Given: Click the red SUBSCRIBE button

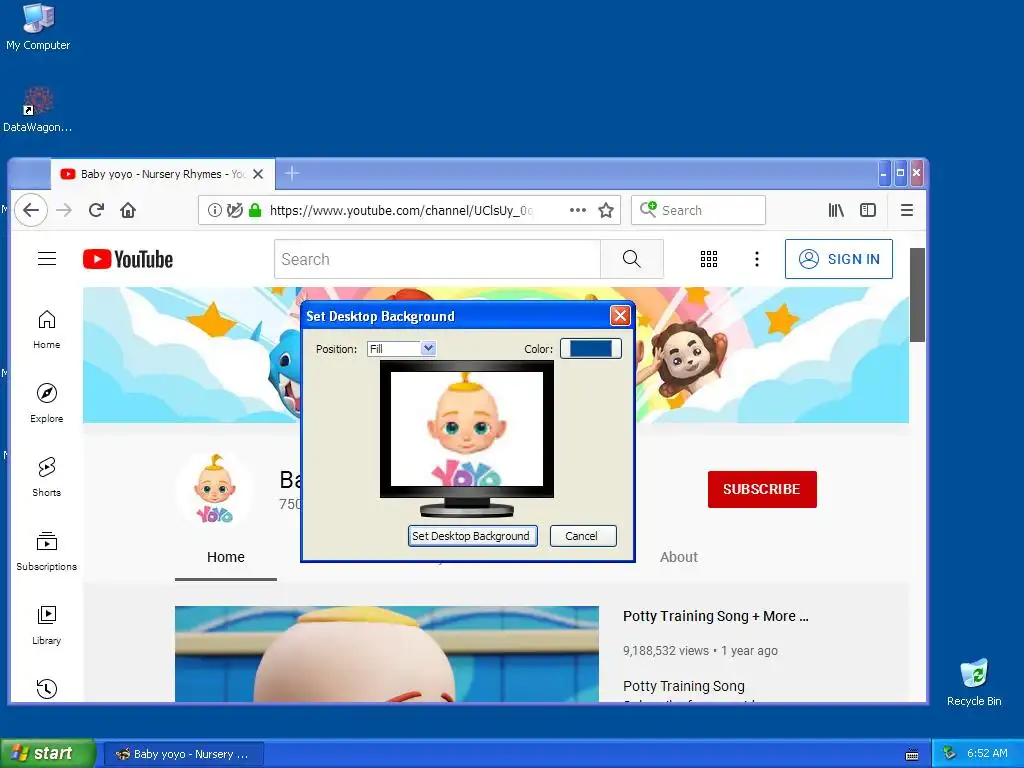Looking at the screenshot, I should (762, 489).
